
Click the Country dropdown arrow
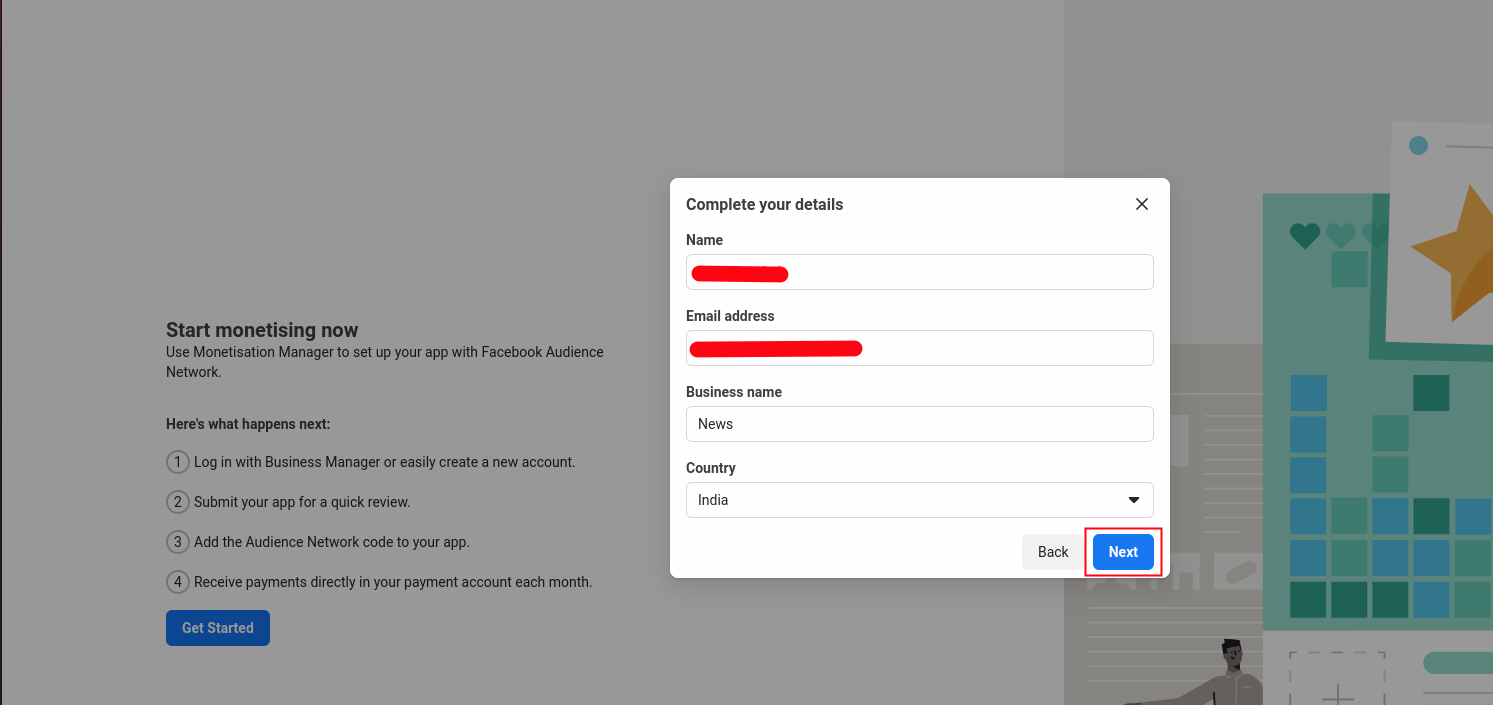[x=1134, y=500]
